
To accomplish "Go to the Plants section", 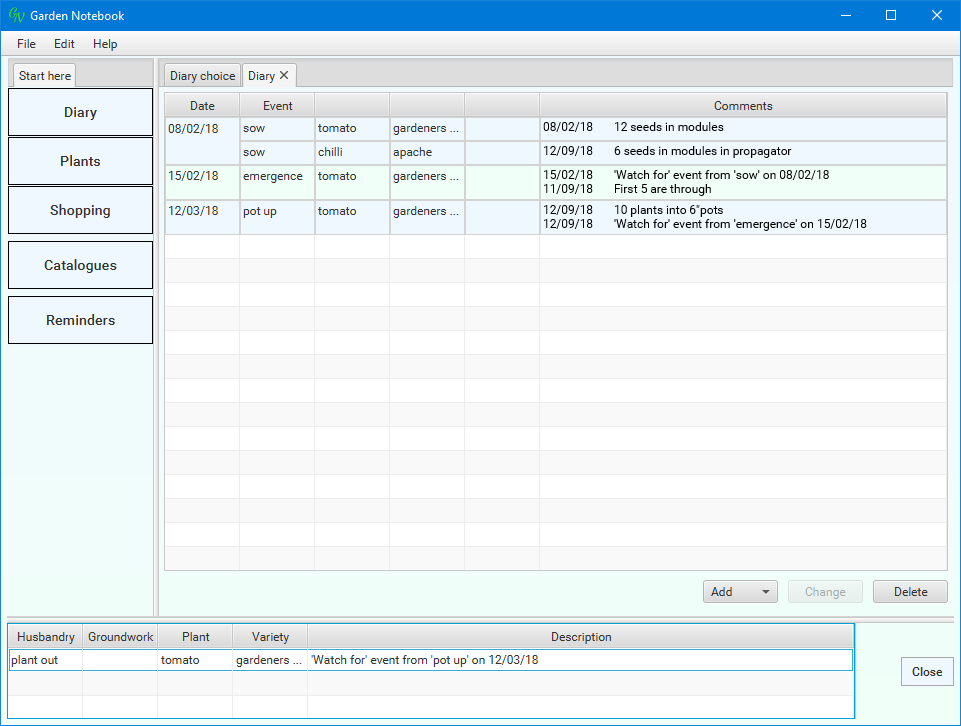I will pyautogui.click(x=80, y=161).
